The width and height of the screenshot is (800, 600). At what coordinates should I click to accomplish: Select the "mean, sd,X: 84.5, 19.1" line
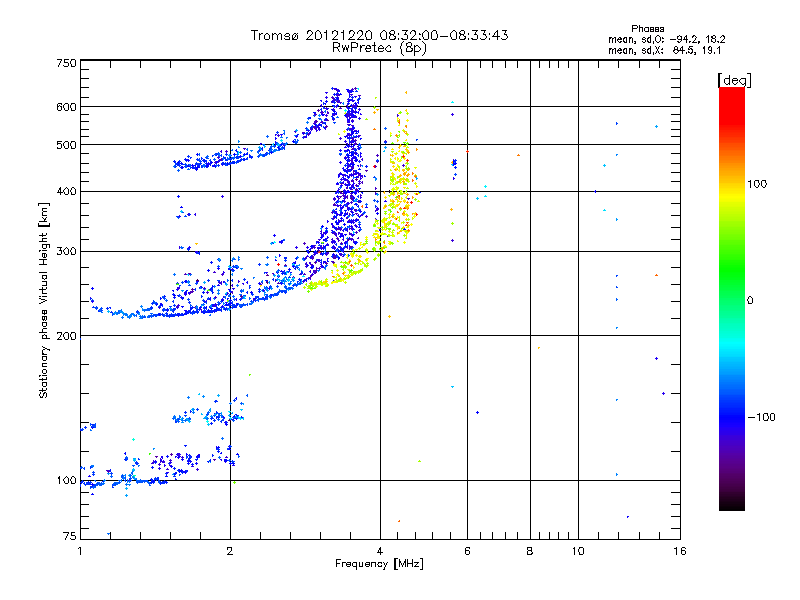pos(664,51)
